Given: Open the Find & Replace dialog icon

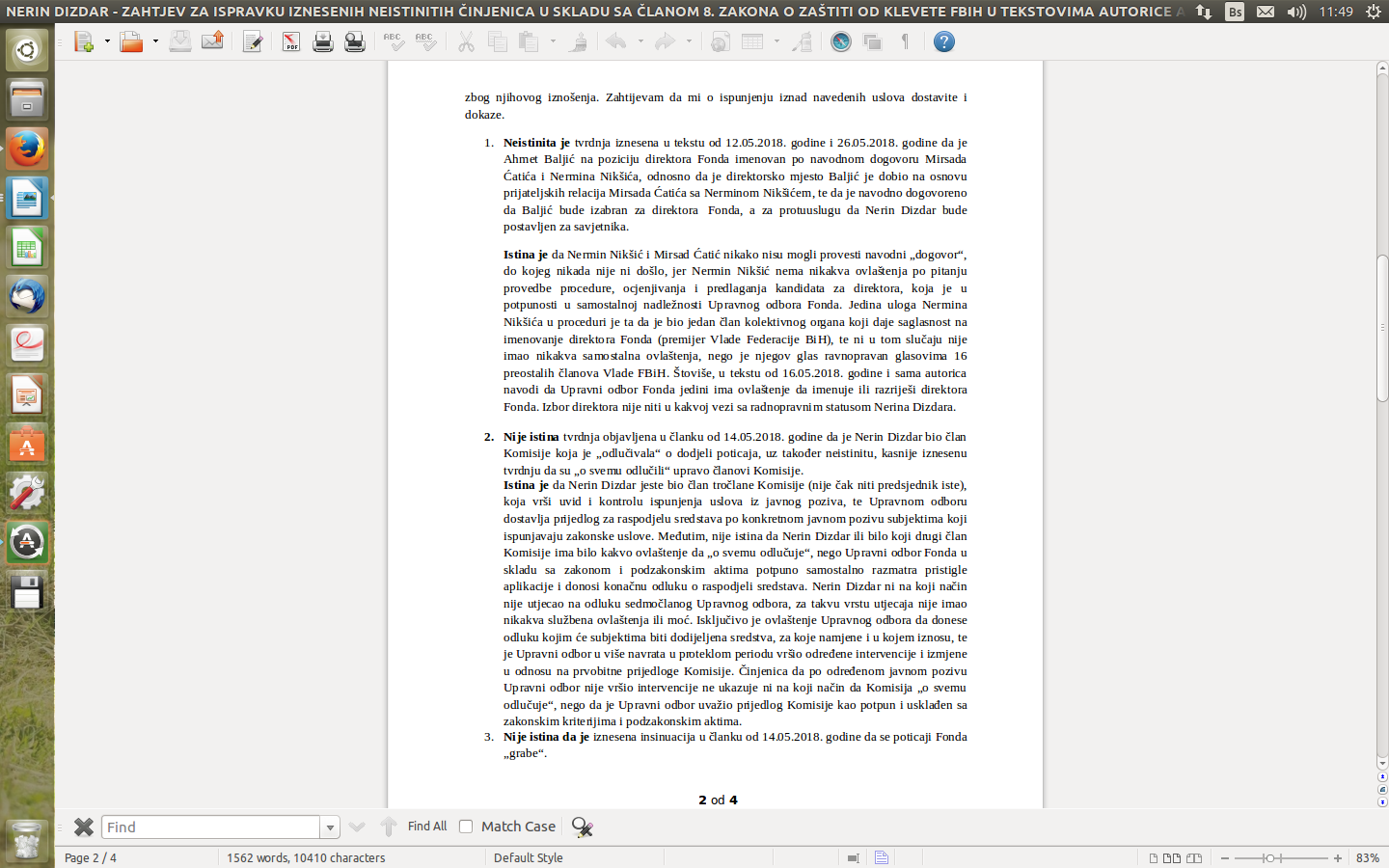Looking at the screenshot, I should click(582, 827).
